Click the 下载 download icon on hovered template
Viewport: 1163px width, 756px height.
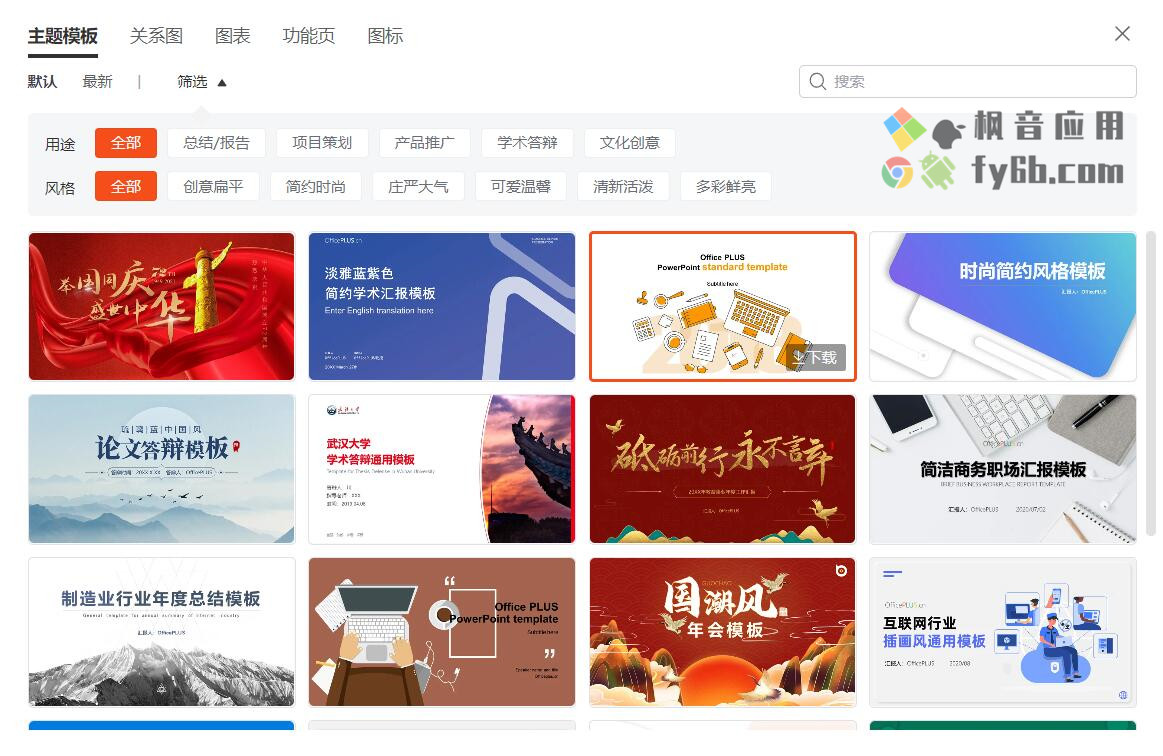(x=815, y=358)
